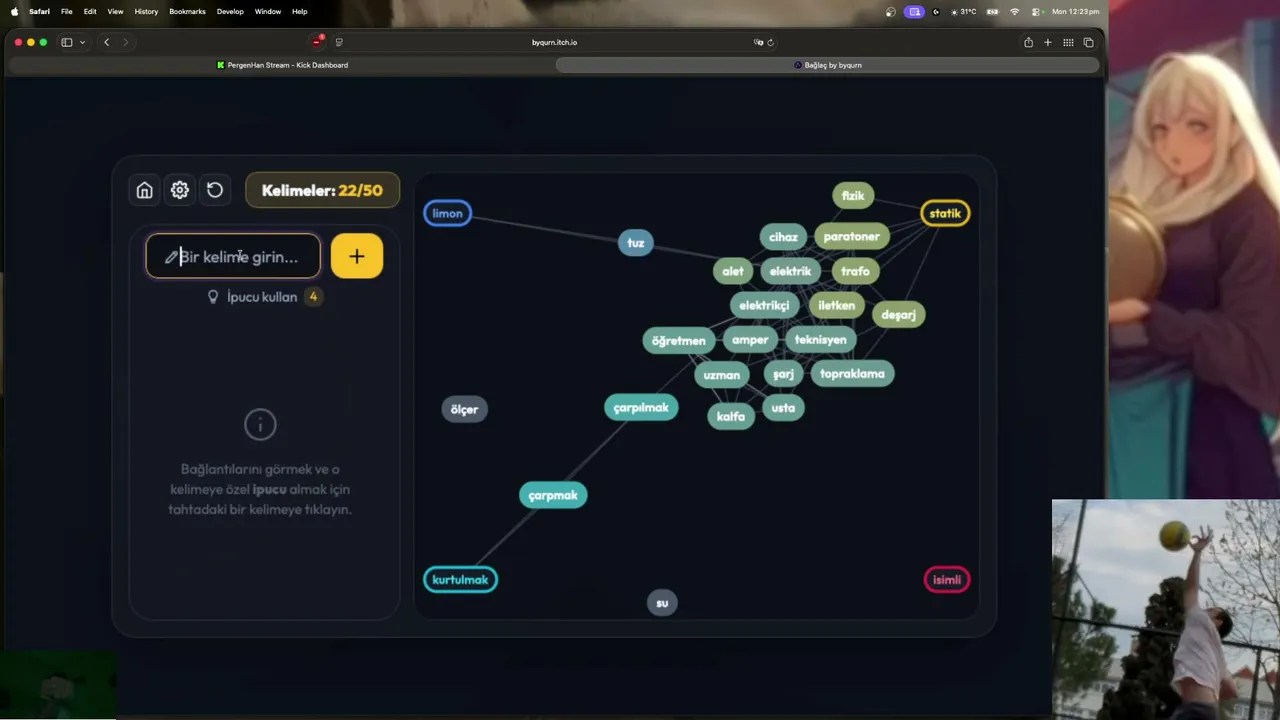This screenshot has width=1280, height=720.
Task: Open the View menu
Action: point(115,11)
